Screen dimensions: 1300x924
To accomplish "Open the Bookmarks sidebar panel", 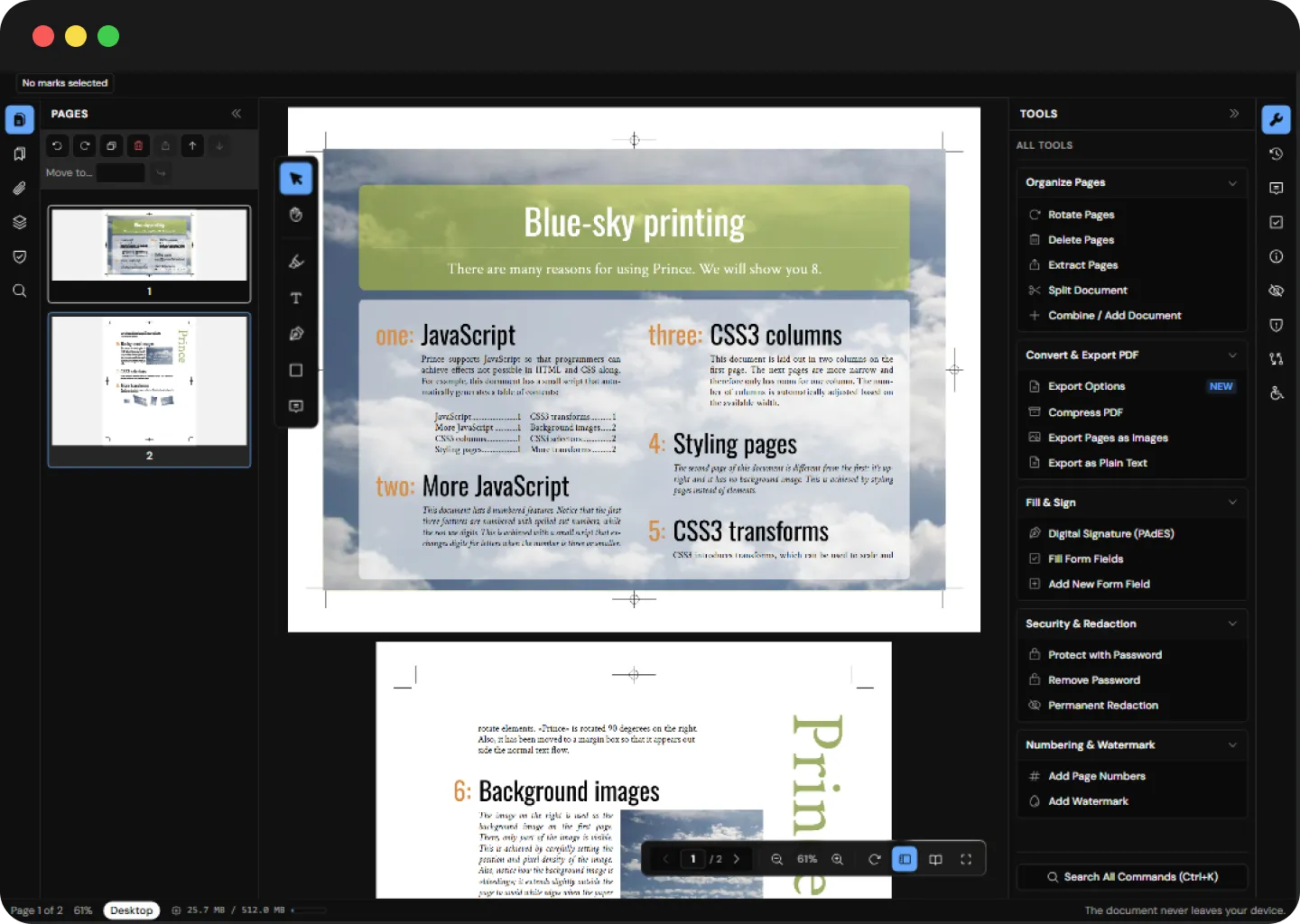I will [20, 154].
